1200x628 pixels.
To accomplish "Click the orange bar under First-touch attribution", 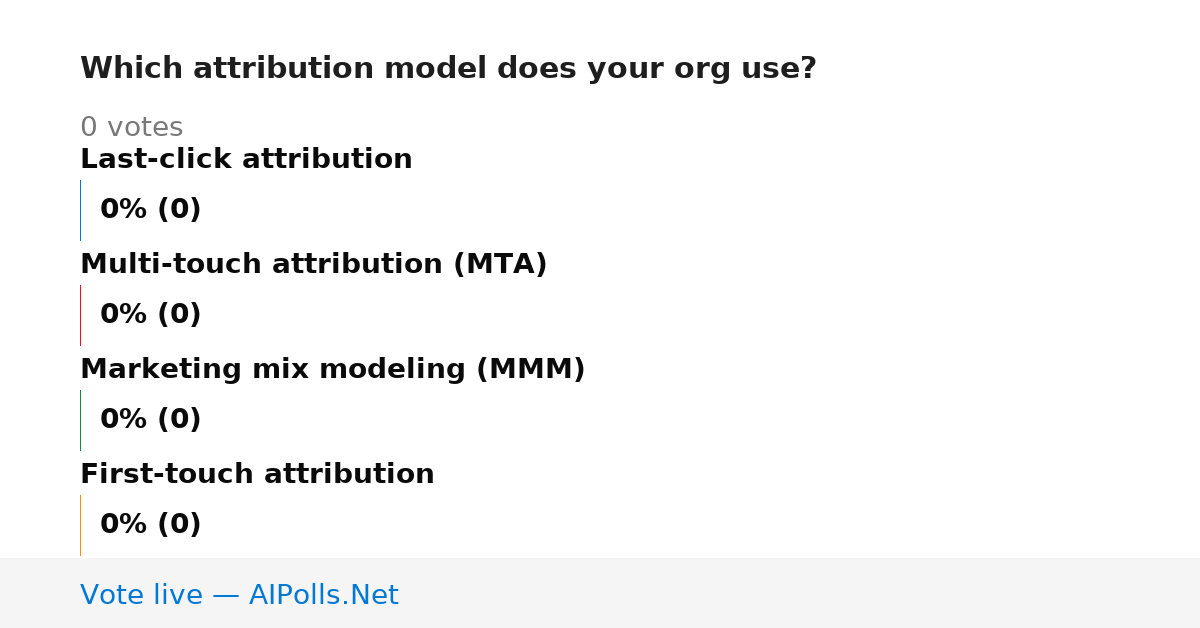I will pyautogui.click(x=80, y=525).
